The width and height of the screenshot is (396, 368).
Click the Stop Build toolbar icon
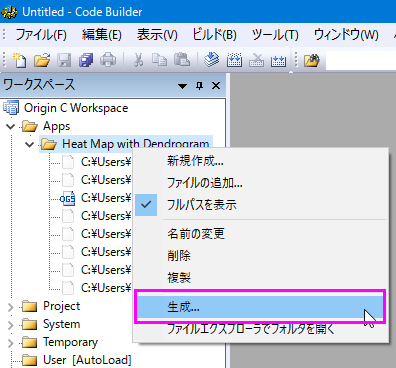click(x=256, y=60)
